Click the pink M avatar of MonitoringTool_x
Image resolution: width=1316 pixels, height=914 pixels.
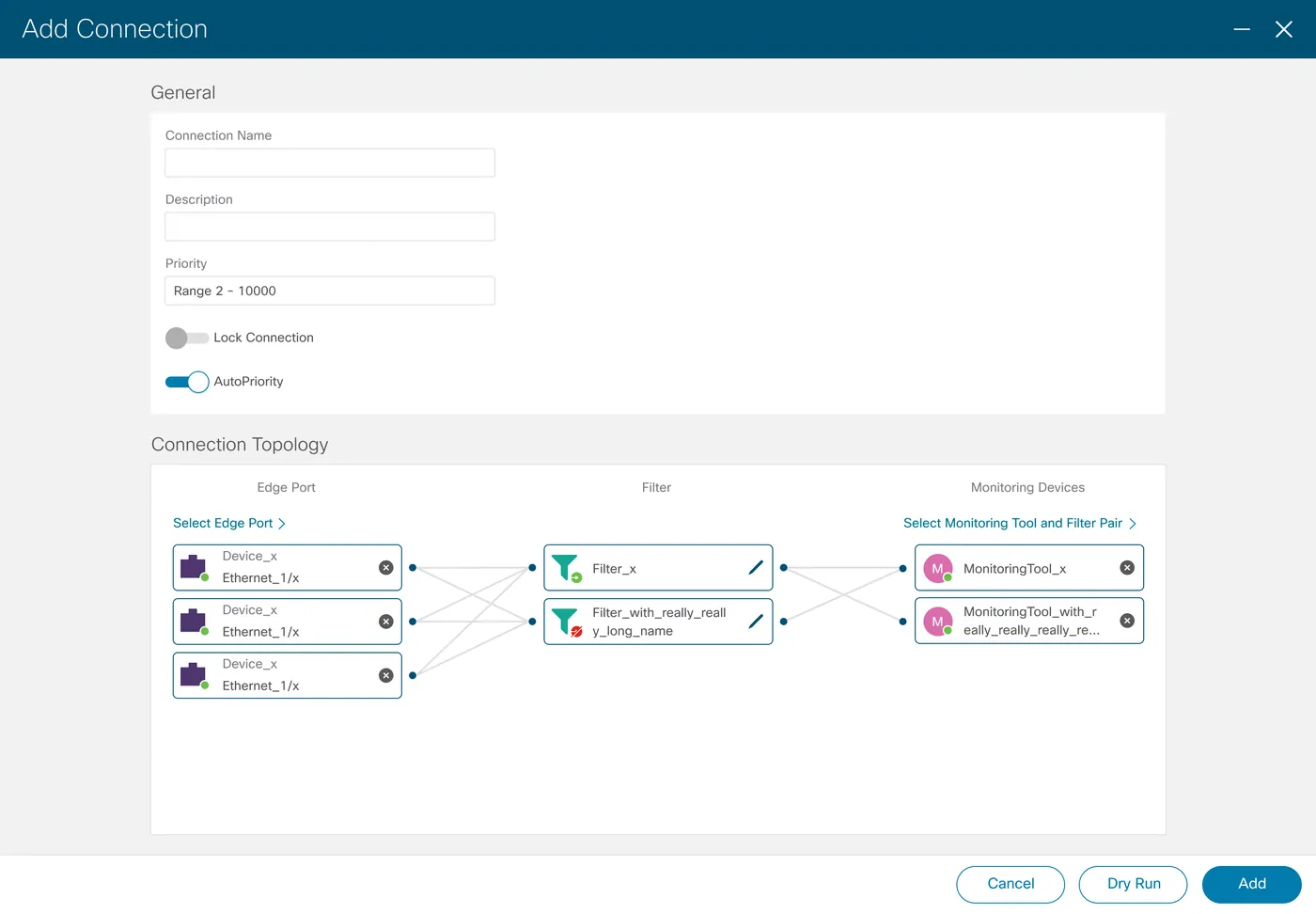click(x=938, y=568)
